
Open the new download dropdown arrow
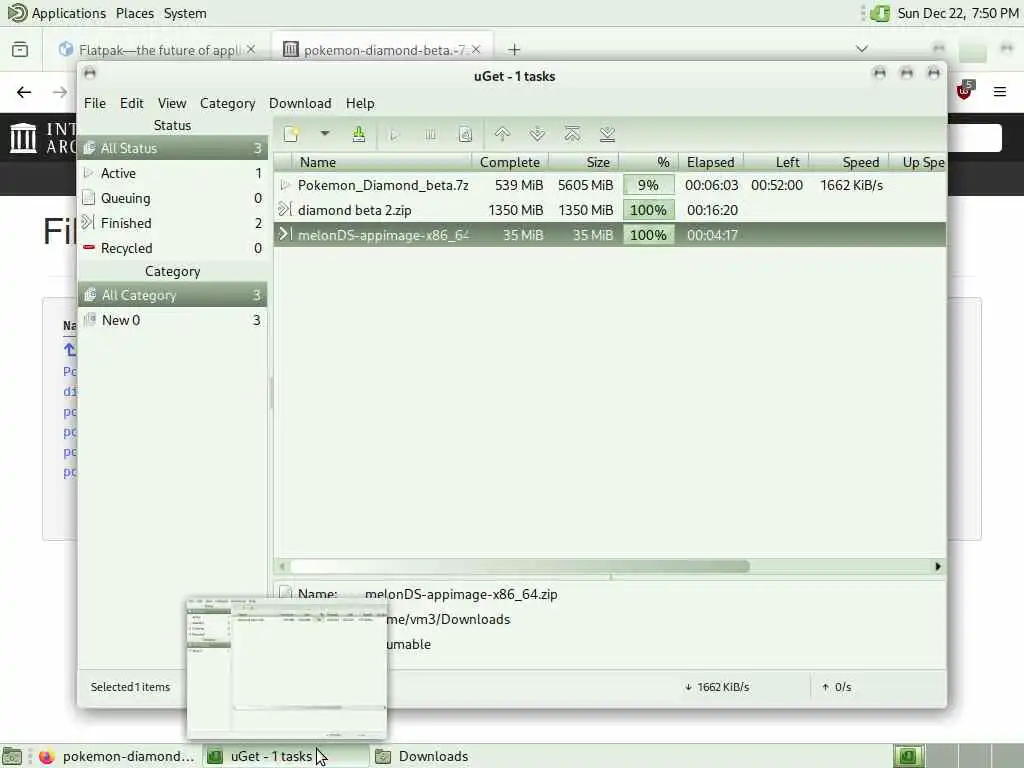[325, 134]
